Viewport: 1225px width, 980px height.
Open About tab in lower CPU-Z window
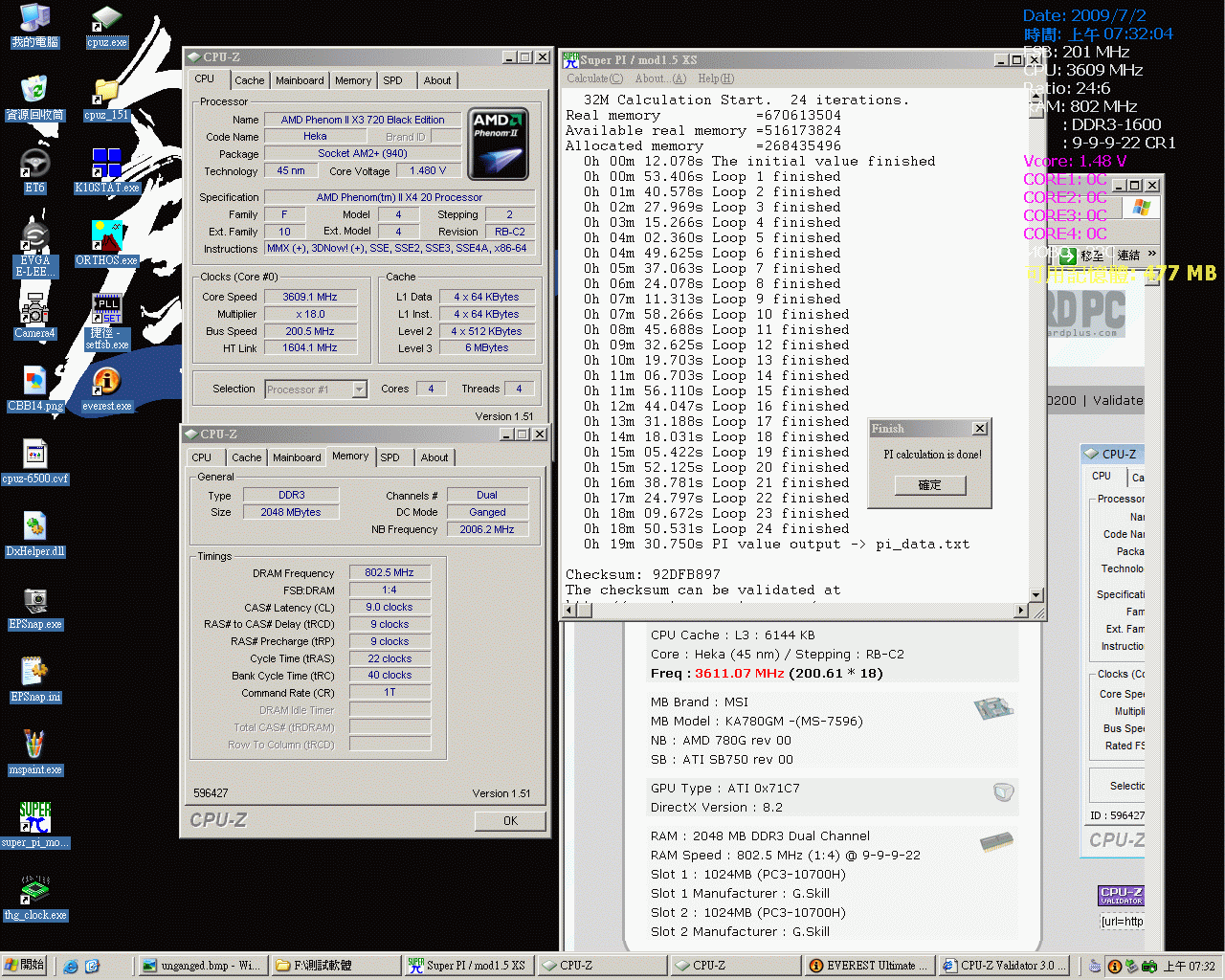(434, 458)
